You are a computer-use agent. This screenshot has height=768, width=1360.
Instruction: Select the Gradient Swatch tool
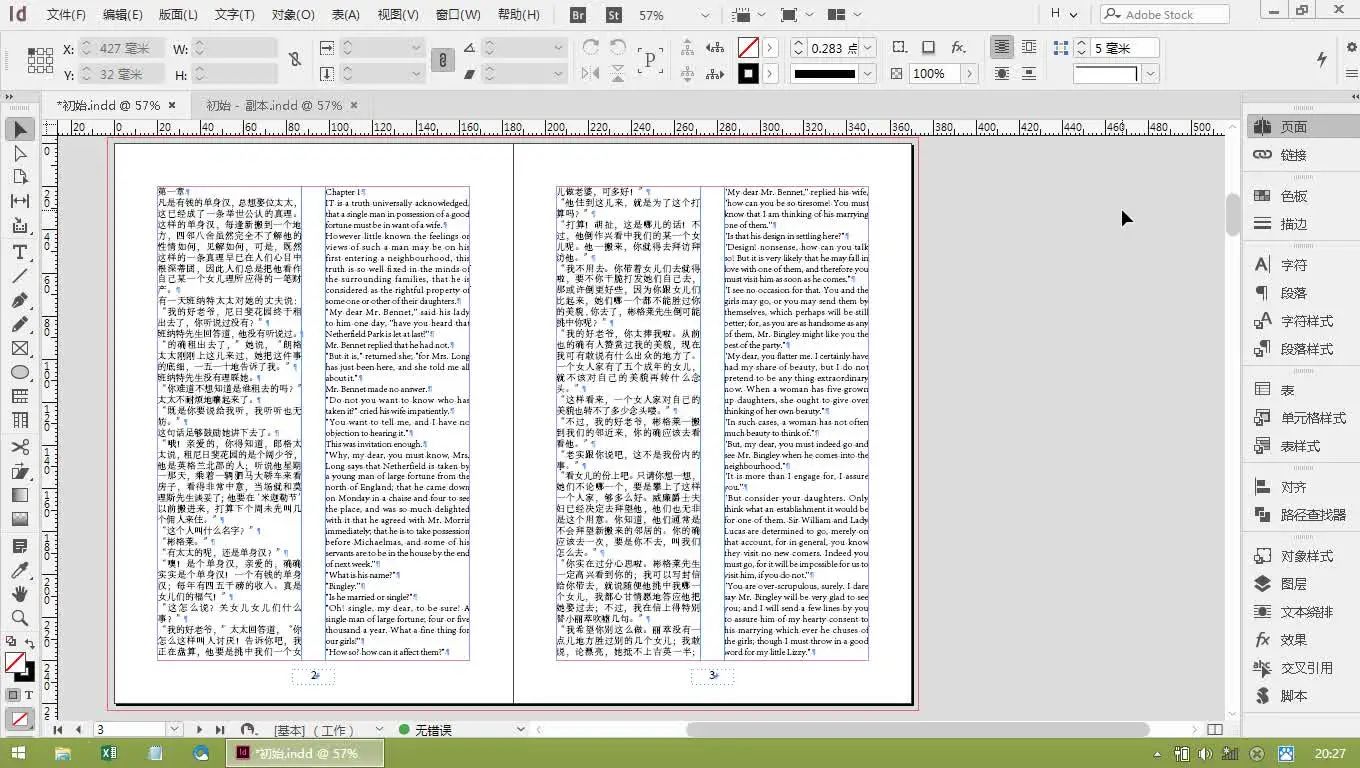[20, 495]
